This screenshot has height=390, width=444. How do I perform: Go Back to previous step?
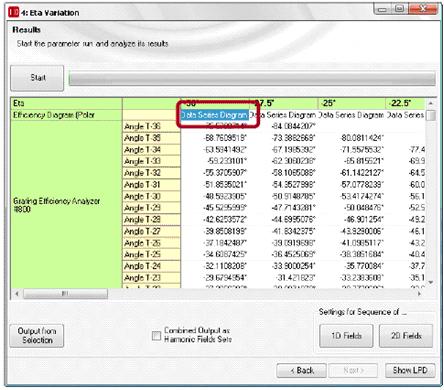[301, 370]
